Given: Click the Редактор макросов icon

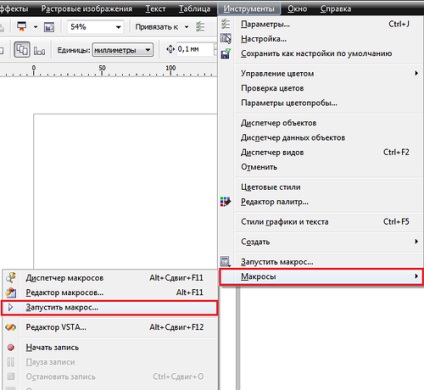Looking at the screenshot, I should click(x=11, y=292).
